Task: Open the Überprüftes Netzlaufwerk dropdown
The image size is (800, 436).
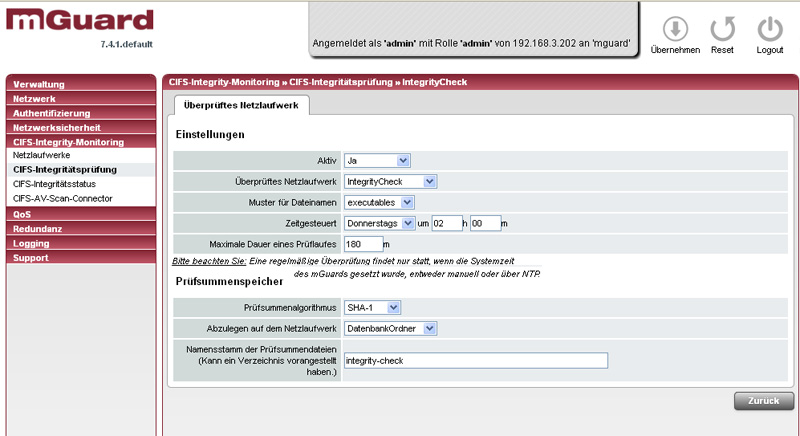Action: tap(390, 181)
